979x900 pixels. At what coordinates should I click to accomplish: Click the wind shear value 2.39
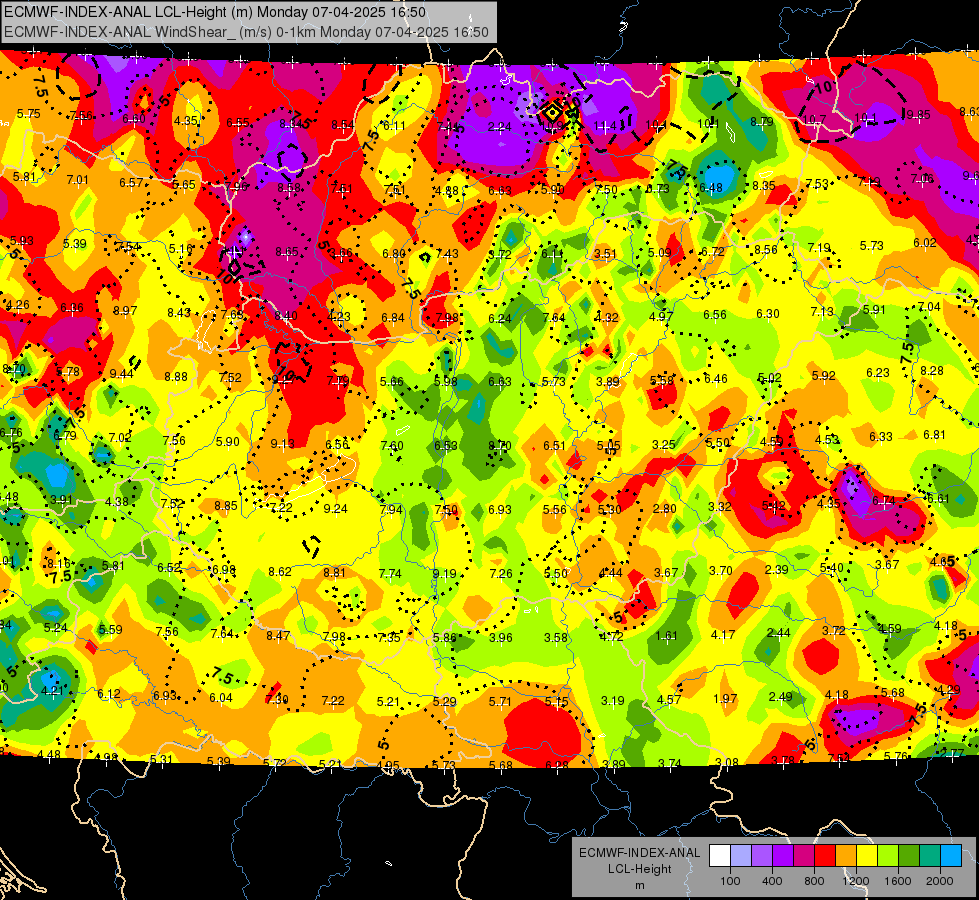[x=777, y=570]
